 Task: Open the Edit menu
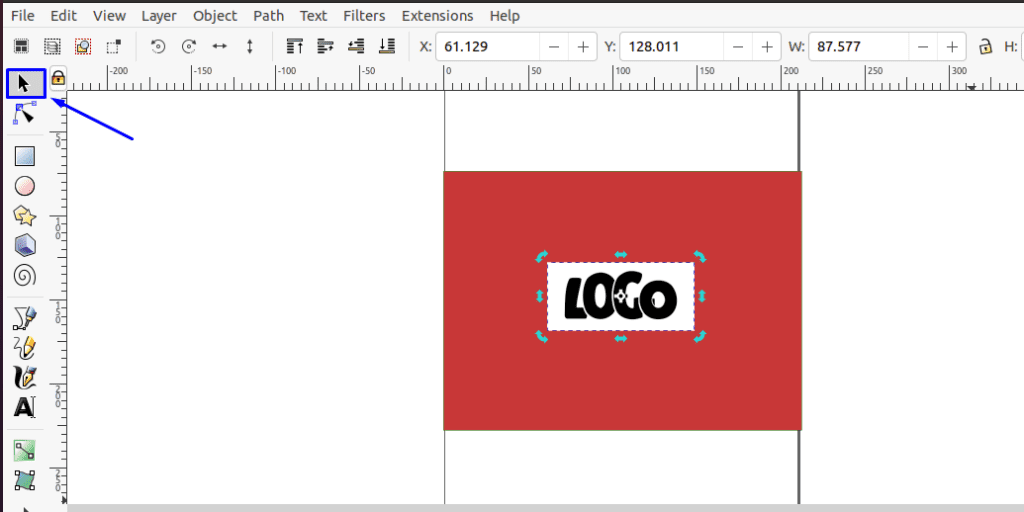(x=63, y=16)
